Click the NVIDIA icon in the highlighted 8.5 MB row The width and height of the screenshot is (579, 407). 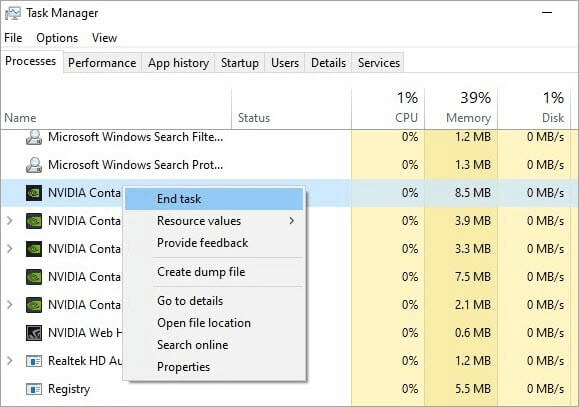[34, 193]
